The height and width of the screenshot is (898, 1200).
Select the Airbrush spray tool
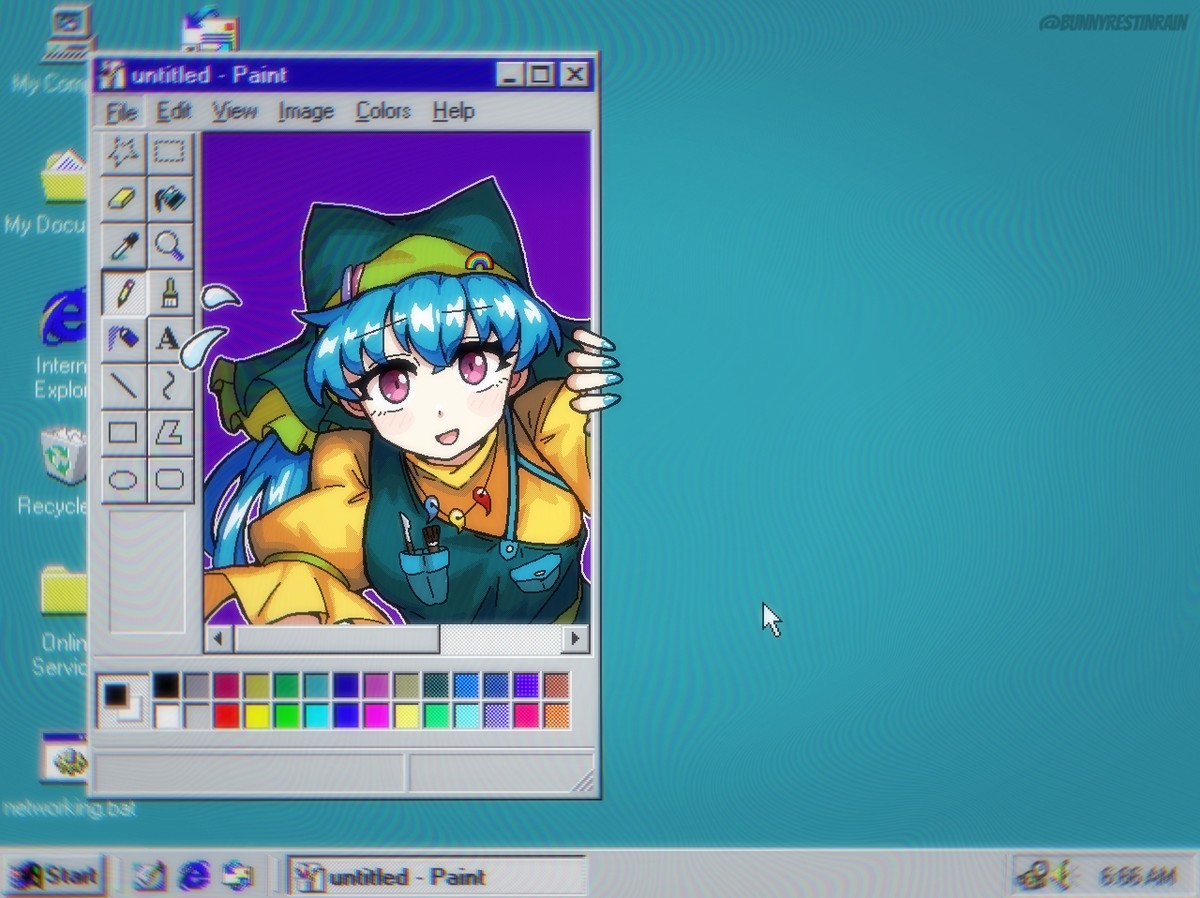pyautogui.click(x=123, y=338)
